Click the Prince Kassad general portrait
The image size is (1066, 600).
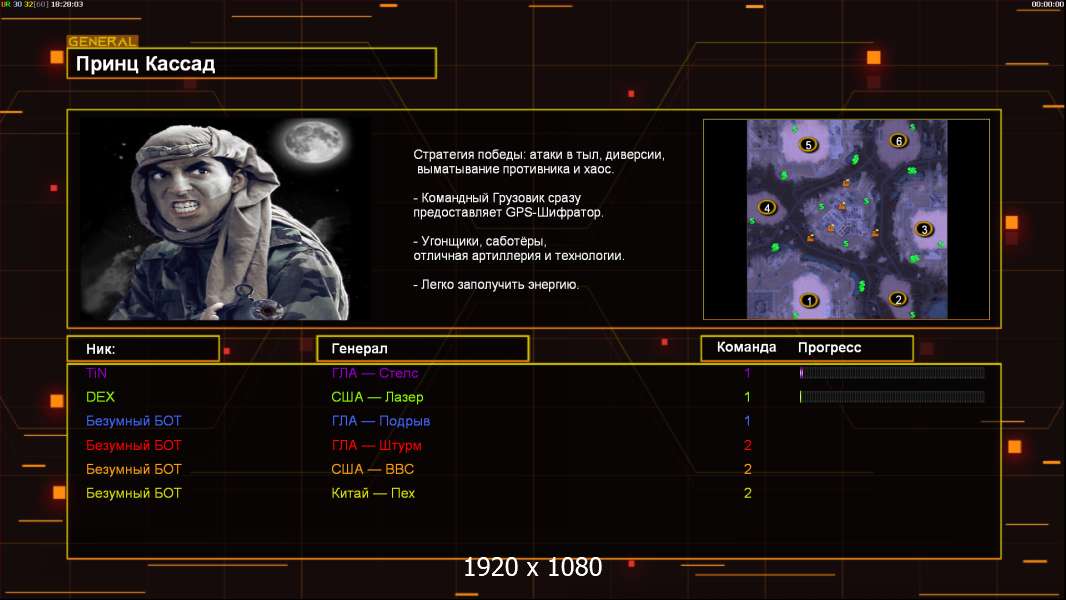[225, 218]
